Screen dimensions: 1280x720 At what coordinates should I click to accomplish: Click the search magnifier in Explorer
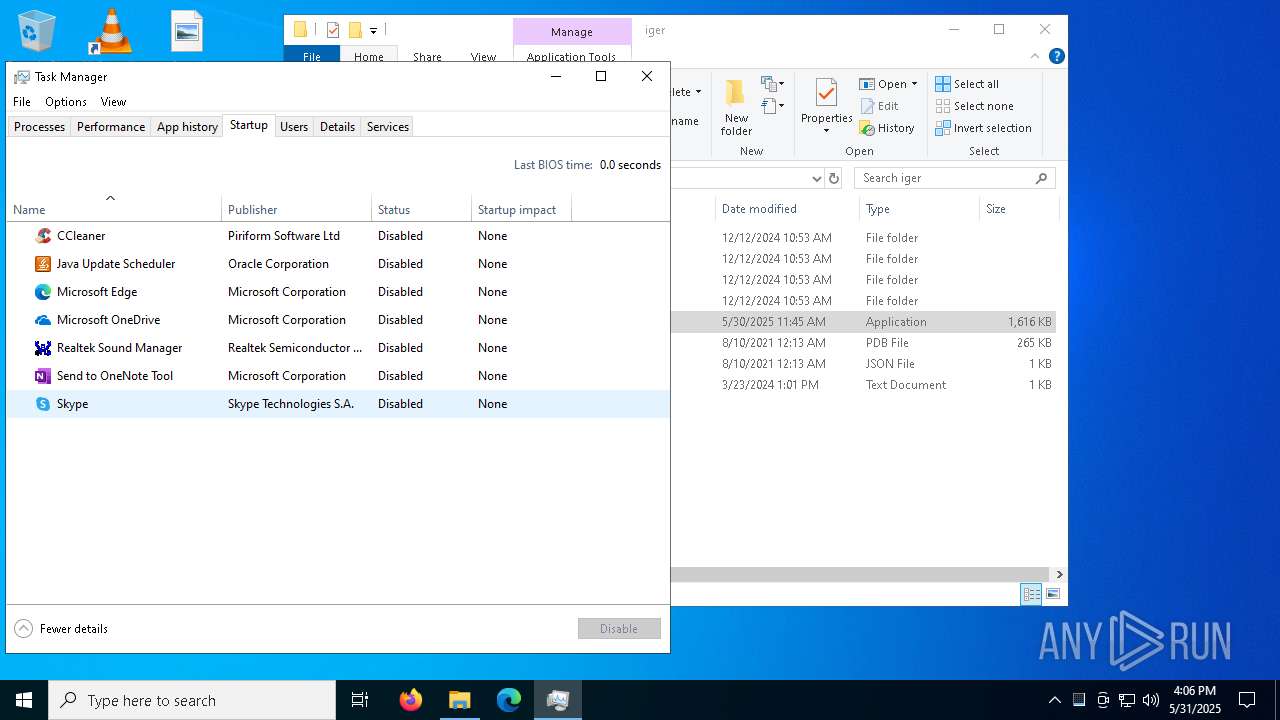pos(1041,178)
